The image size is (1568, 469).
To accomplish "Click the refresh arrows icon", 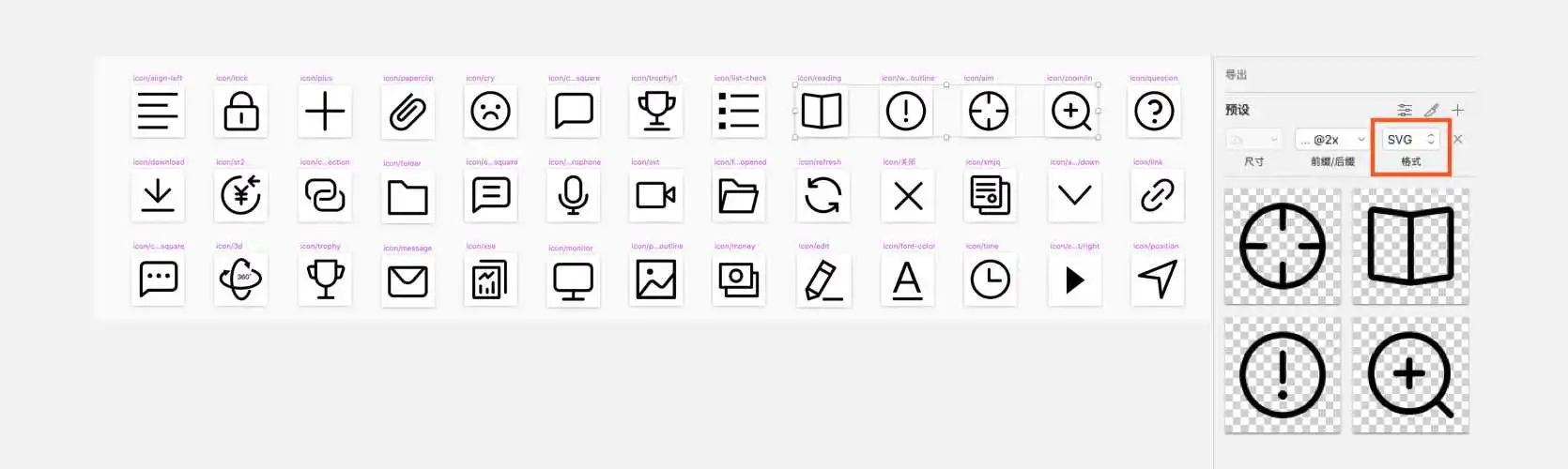I will coord(822,196).
